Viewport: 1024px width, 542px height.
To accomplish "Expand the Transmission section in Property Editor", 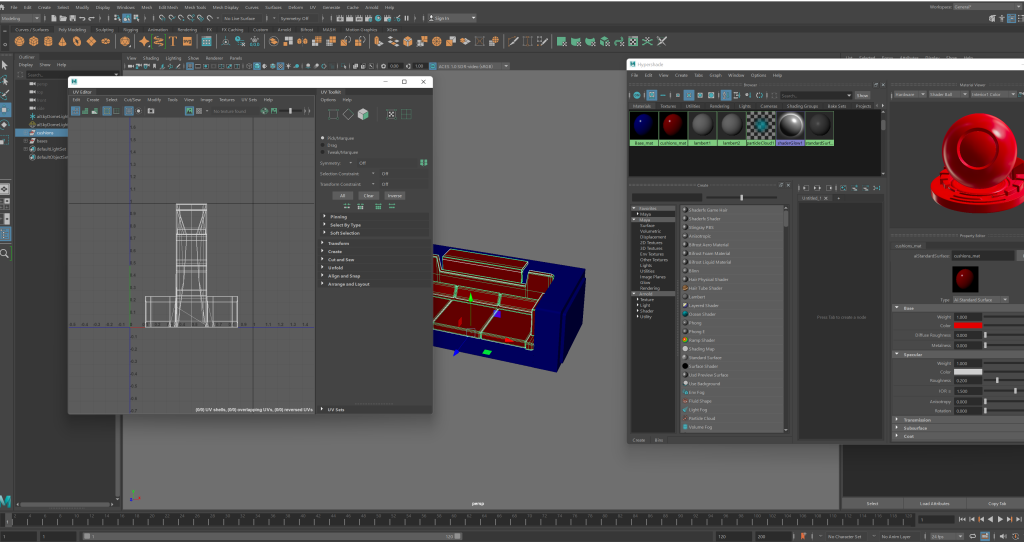I will (x=917, y=420).
